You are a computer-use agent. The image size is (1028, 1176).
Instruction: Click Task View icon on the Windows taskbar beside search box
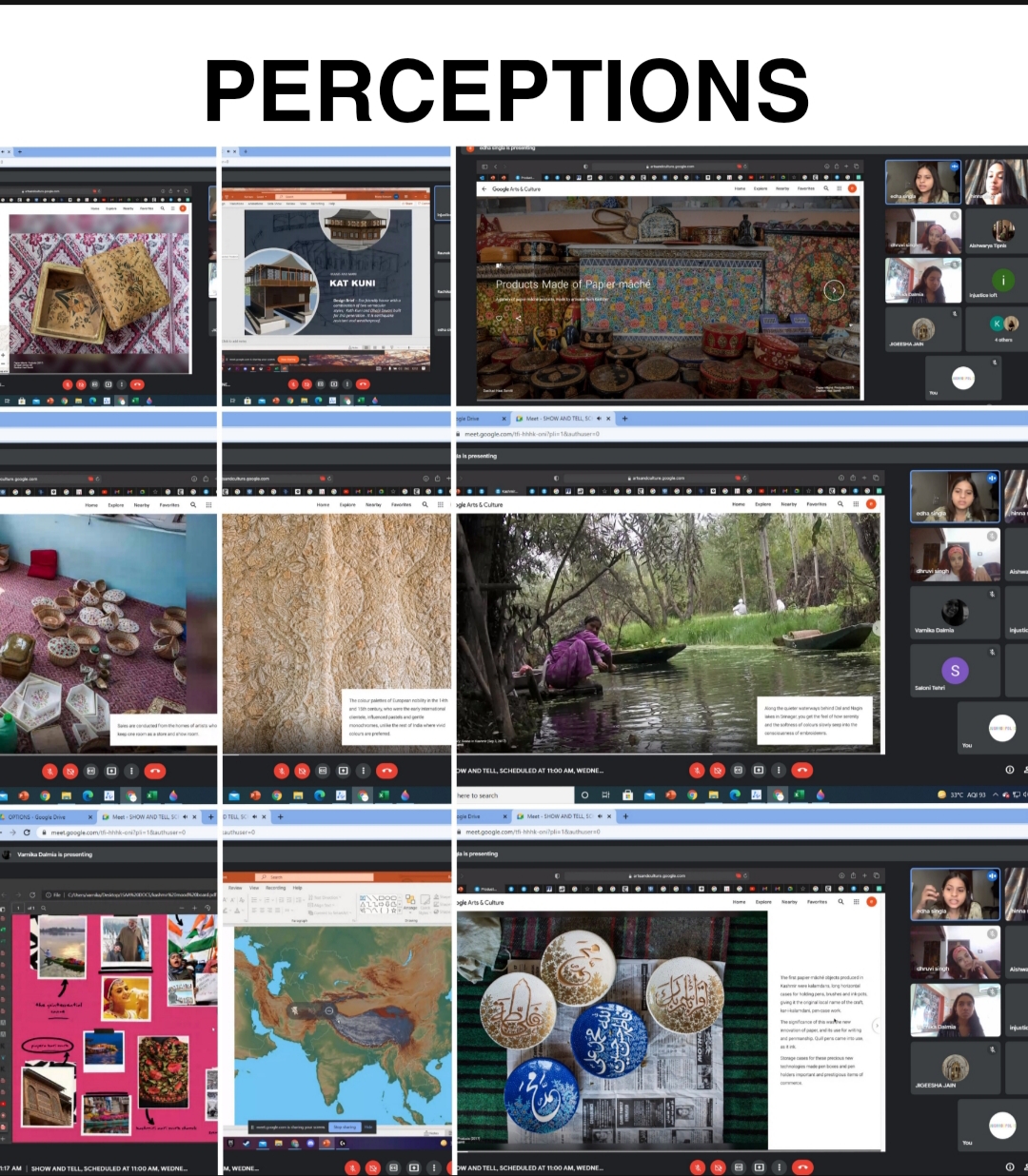605,794
